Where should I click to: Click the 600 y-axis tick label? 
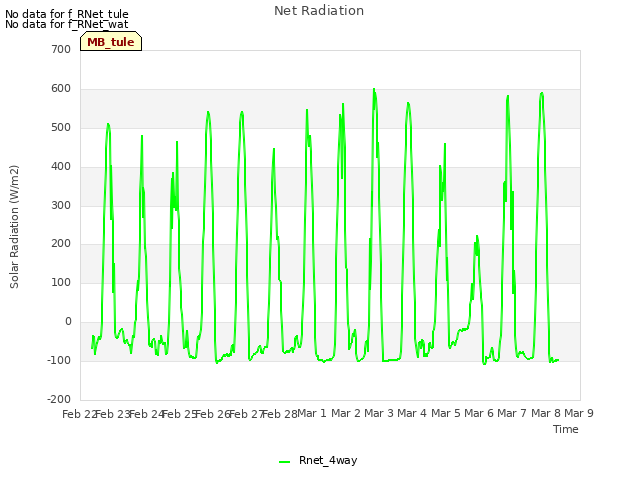click(61, 89)
